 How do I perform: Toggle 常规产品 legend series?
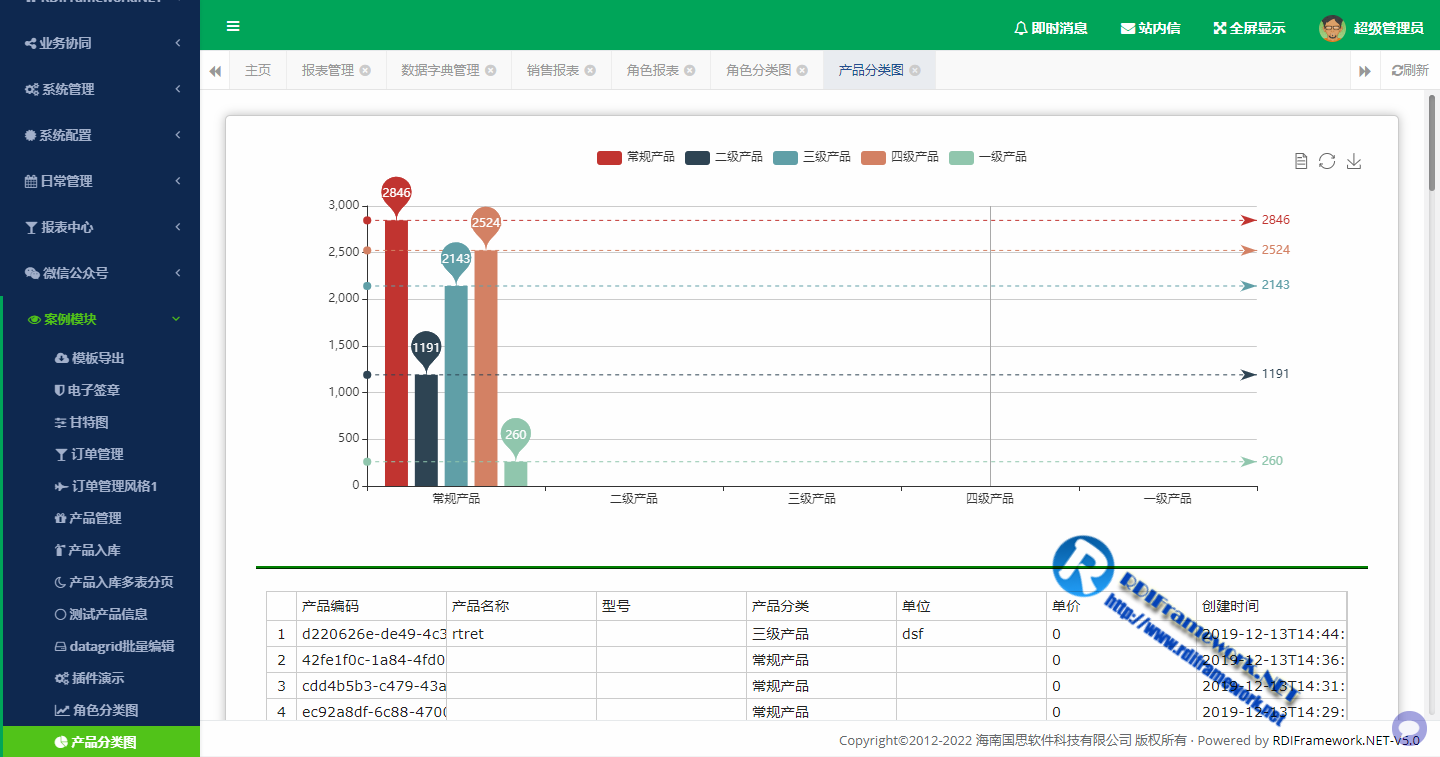(x=636, y=157)
